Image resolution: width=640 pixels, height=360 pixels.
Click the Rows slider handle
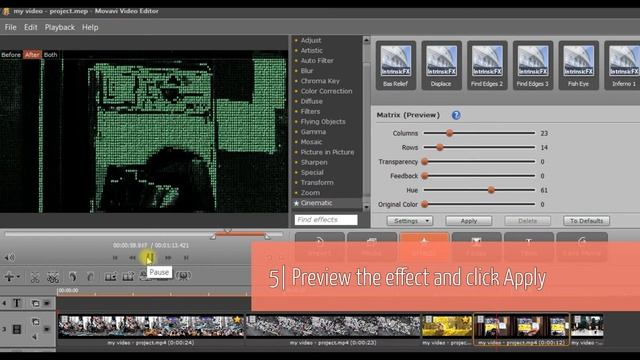pyautogui.click(x=440, y=147)
